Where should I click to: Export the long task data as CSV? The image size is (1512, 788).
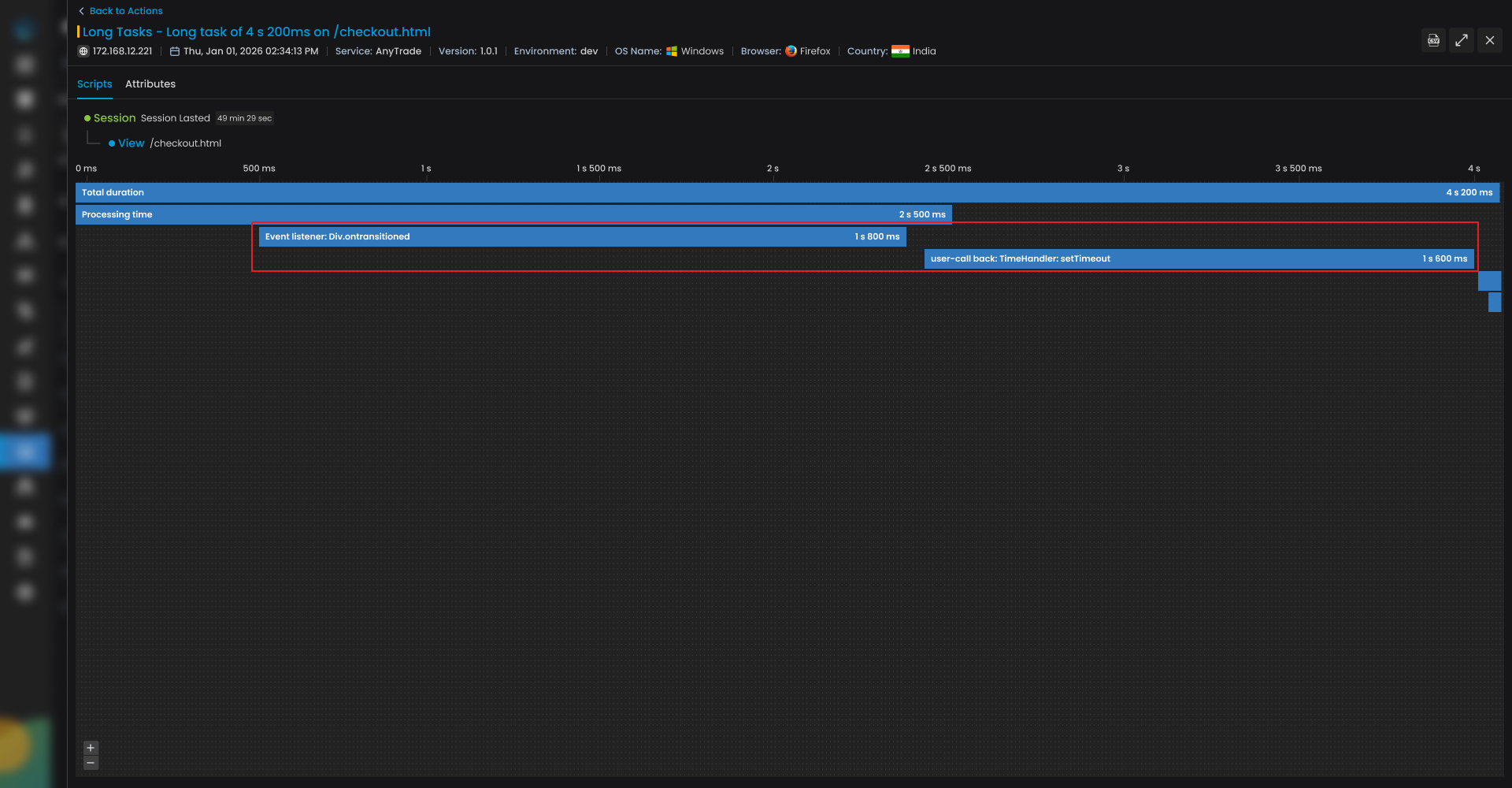pos(1433,40)
